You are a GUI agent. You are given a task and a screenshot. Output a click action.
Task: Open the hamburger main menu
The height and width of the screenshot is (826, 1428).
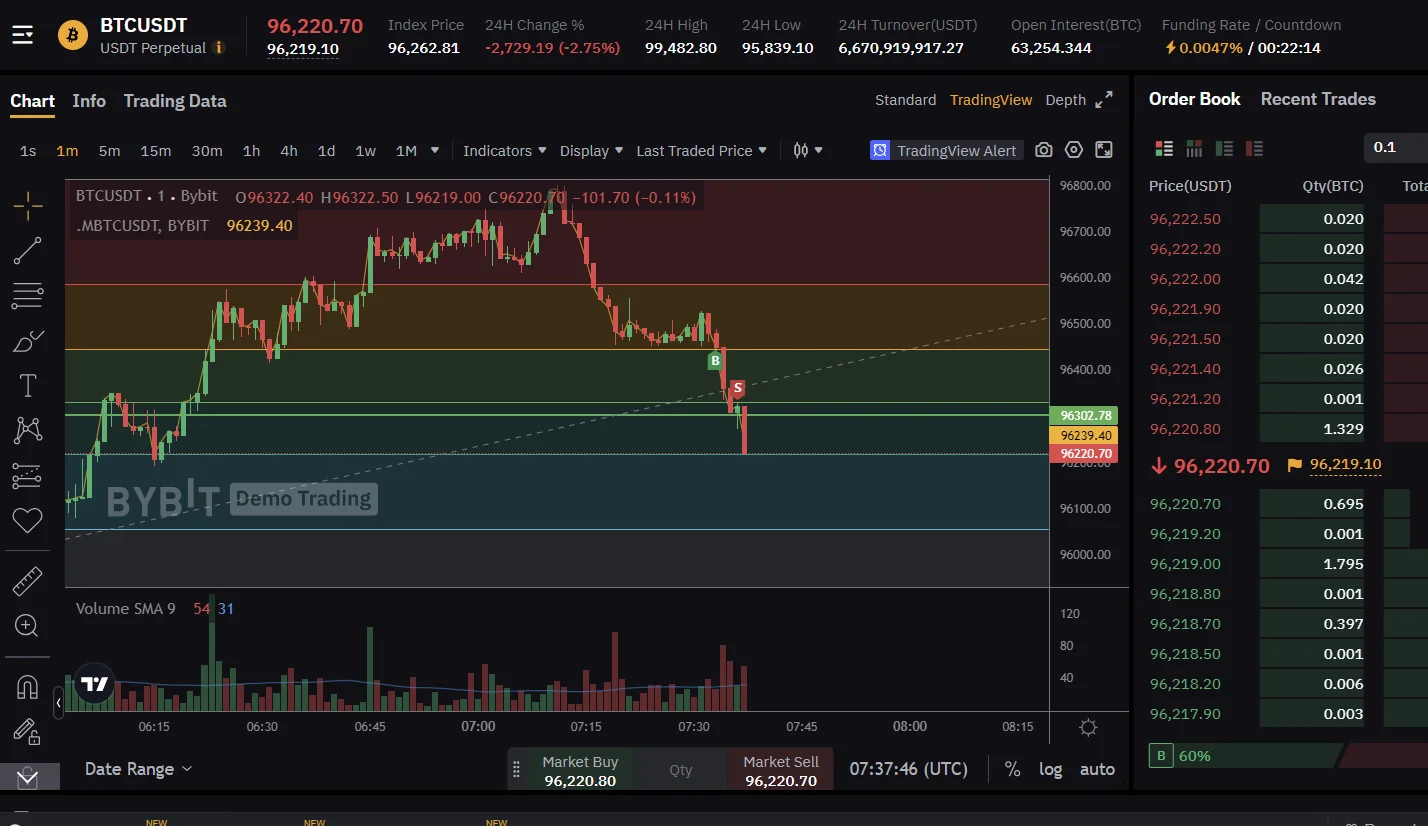(22, 36)
